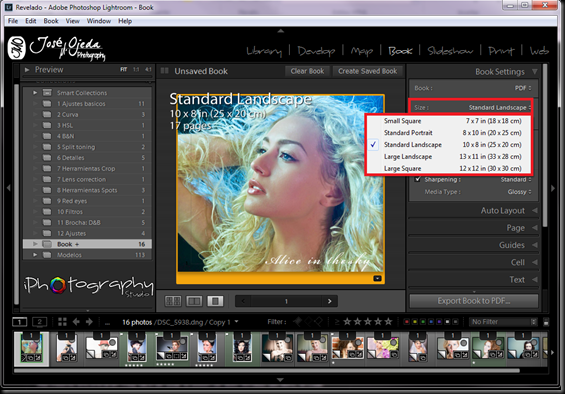The width and height of the screenshot is (565, 394).
Task: Click the Unsaved Book grip icon
Action: click(164, 71)
